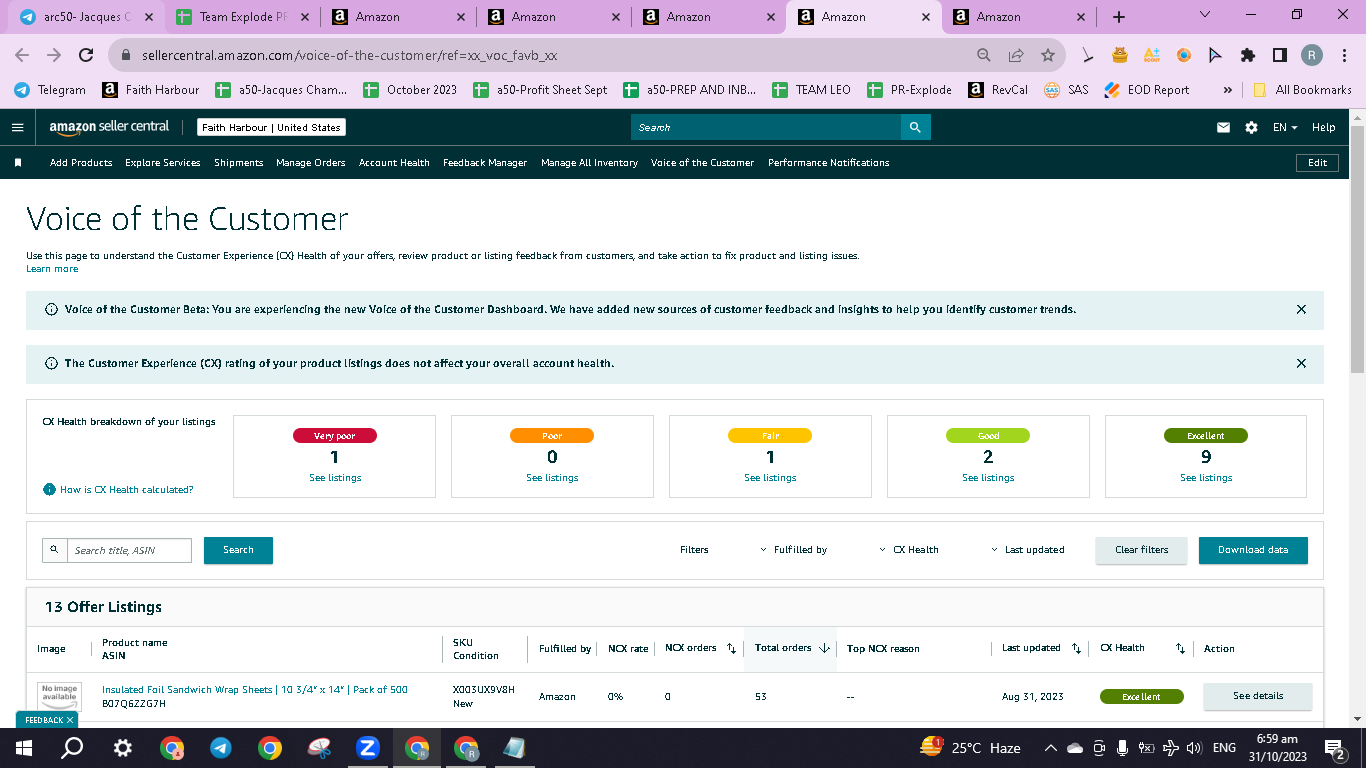The height and width of the screenshot is (768, 1366).
Task: Open the Chrome Extensions puzzle icon
Action: [x=1247, y=55]
